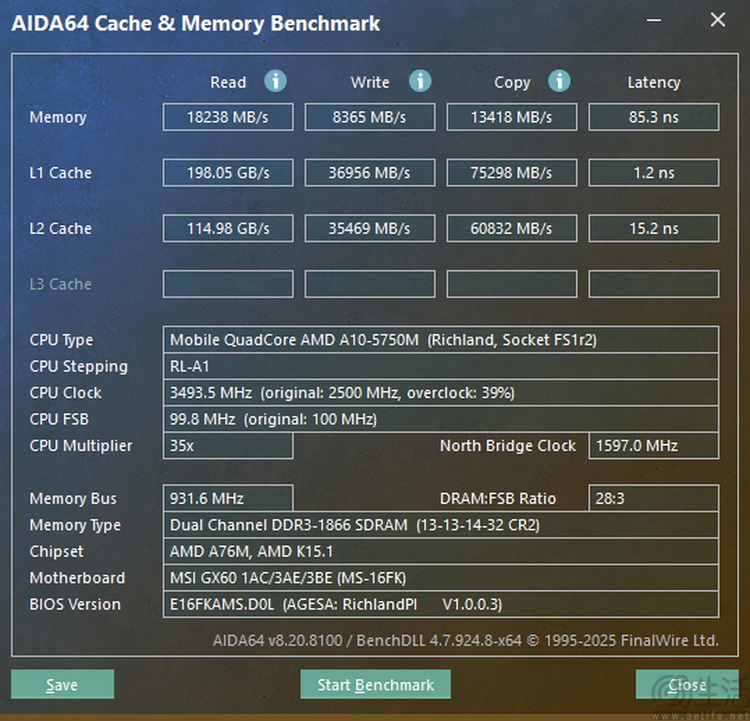750x721 pixels.
Task: Click the window title text
Action: point(196,23)
